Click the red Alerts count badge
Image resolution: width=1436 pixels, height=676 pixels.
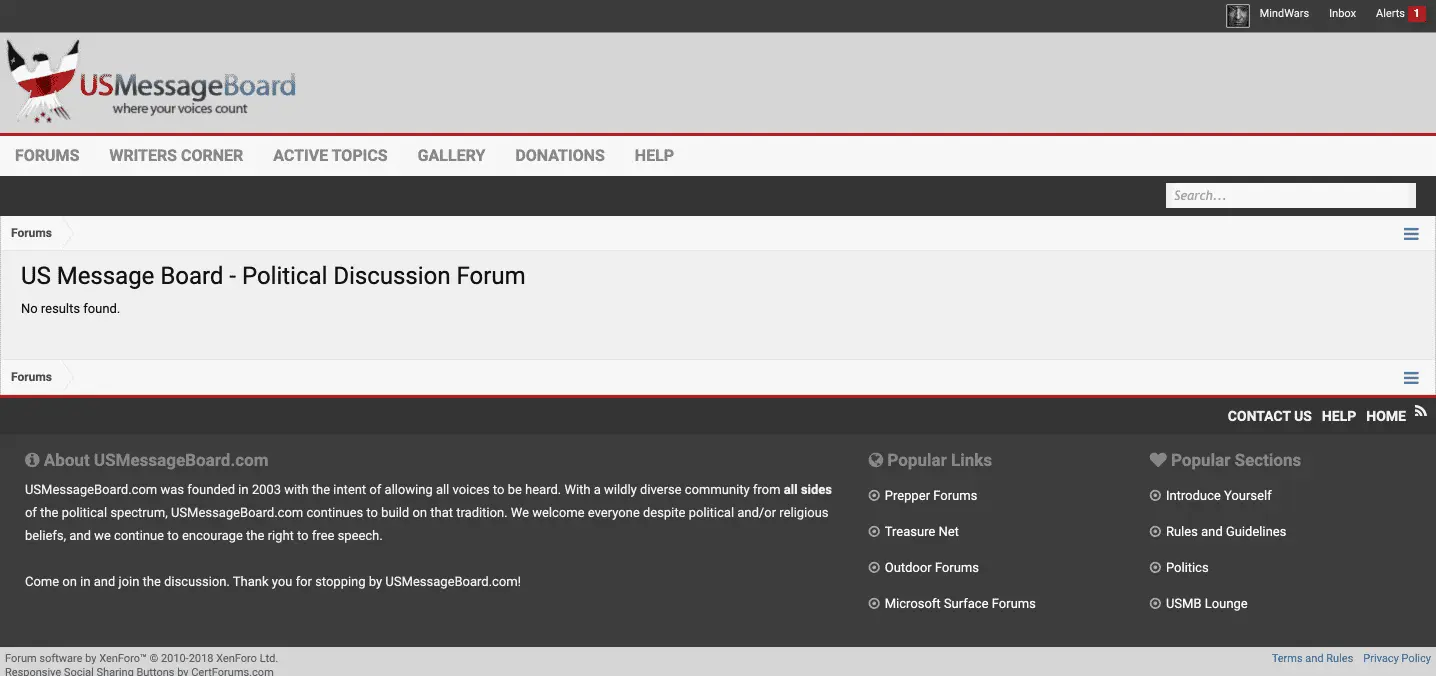(x=1416, y=14)
